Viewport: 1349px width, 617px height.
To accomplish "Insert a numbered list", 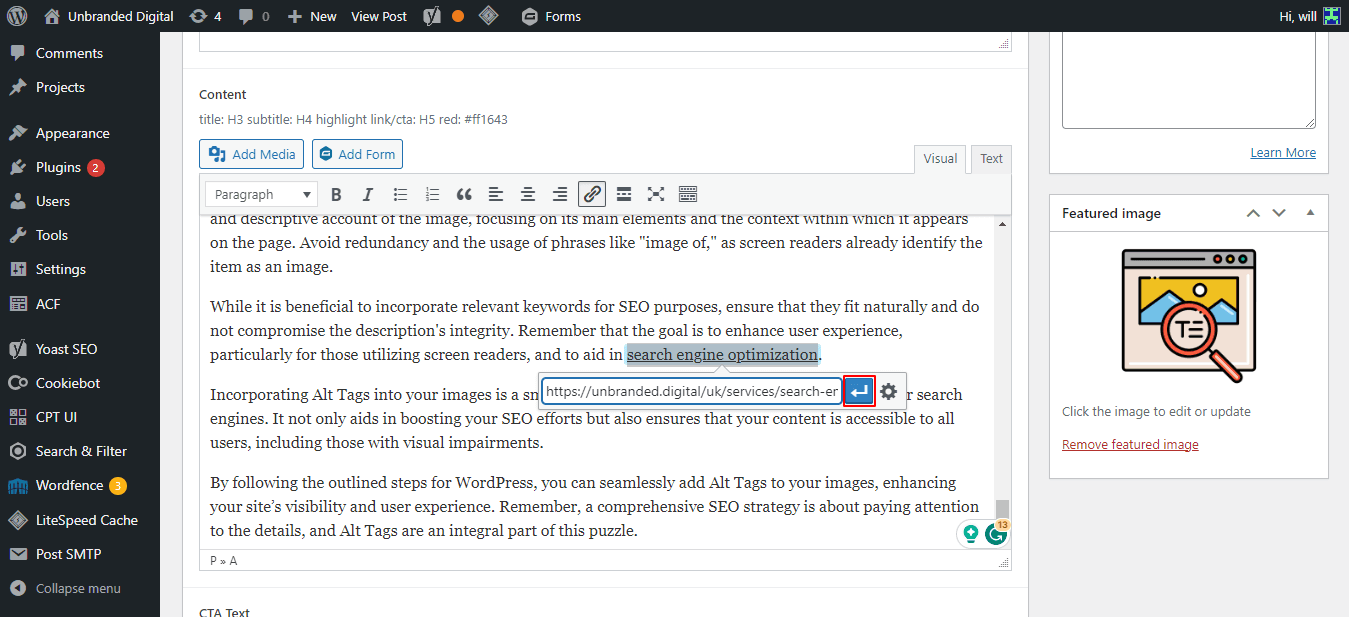I will (x=432, y=194).
